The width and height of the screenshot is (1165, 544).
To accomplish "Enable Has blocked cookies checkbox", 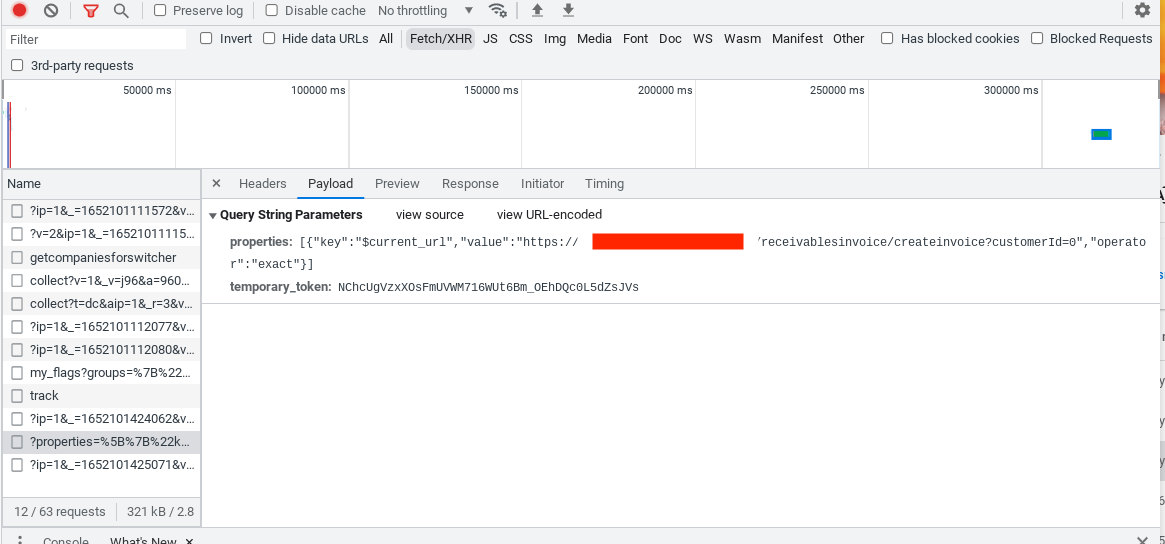I will pos(887,39).
